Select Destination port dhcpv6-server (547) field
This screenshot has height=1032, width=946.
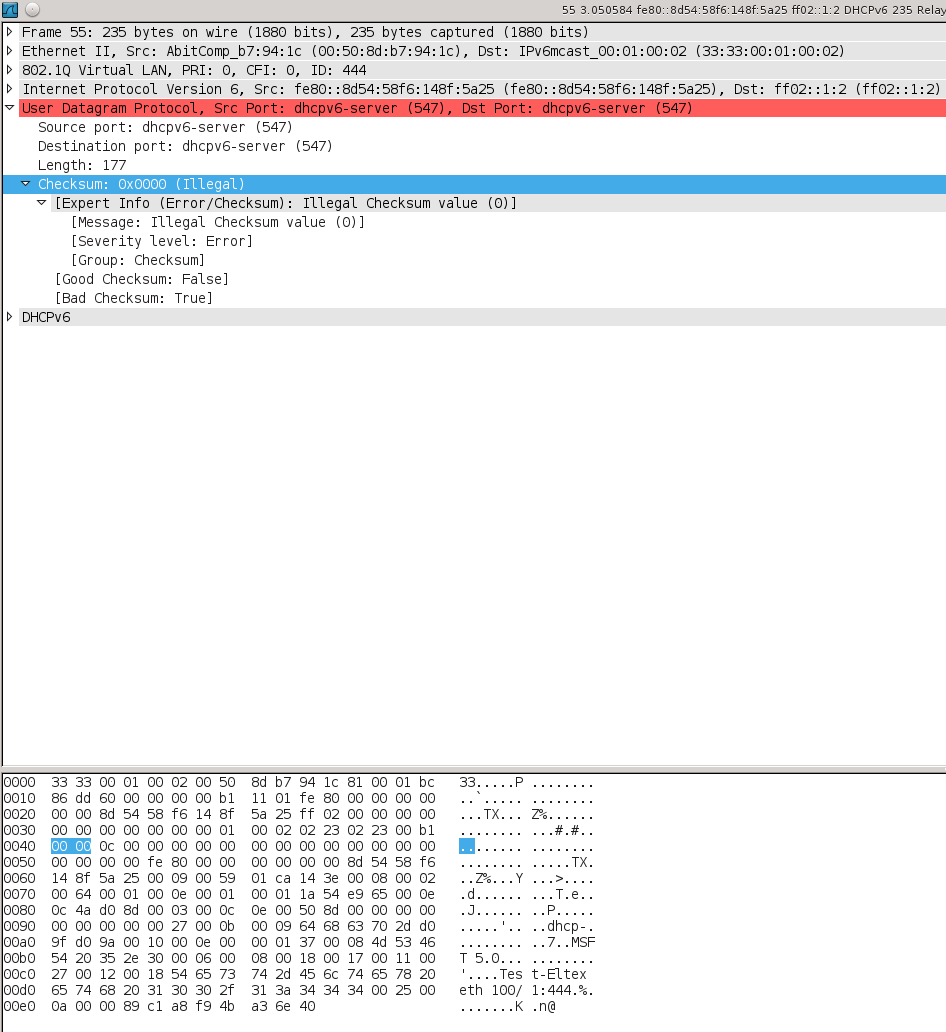point(185,146)
